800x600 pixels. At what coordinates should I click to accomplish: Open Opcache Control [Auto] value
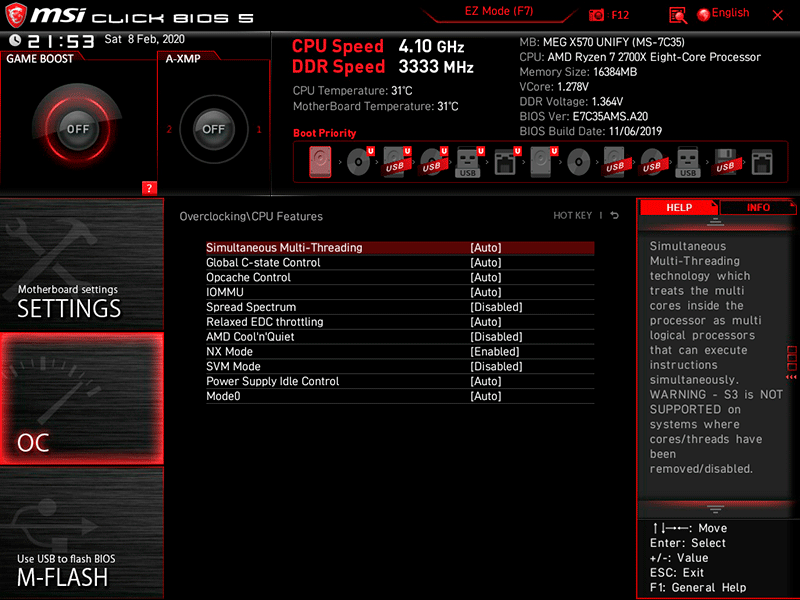[x=486, y=277]
